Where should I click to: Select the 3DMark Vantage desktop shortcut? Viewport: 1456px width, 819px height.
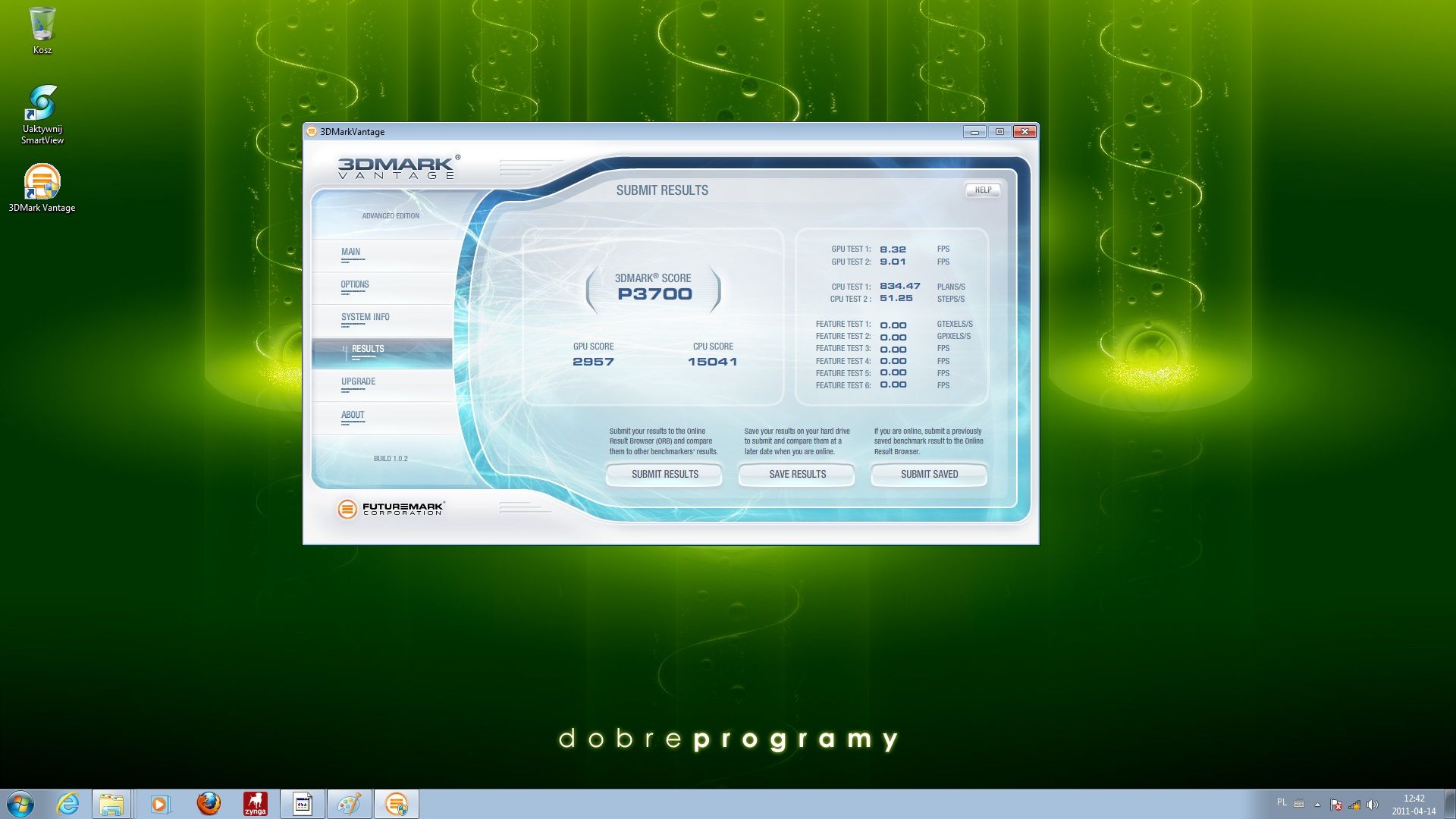(42, 188)
